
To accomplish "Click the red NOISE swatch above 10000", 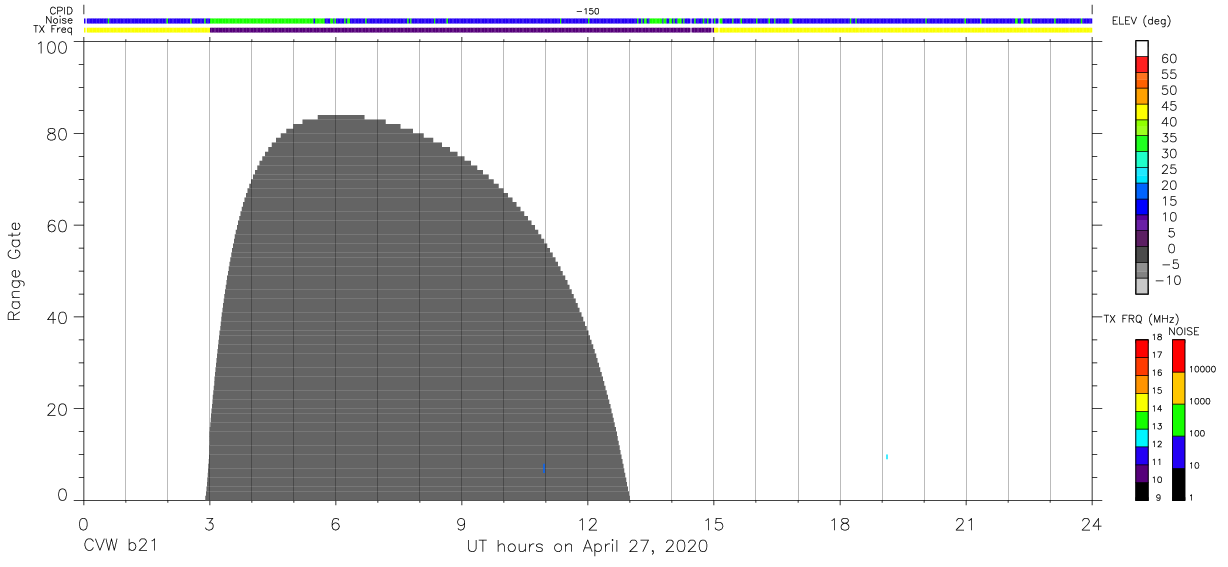I will 1178,356.
